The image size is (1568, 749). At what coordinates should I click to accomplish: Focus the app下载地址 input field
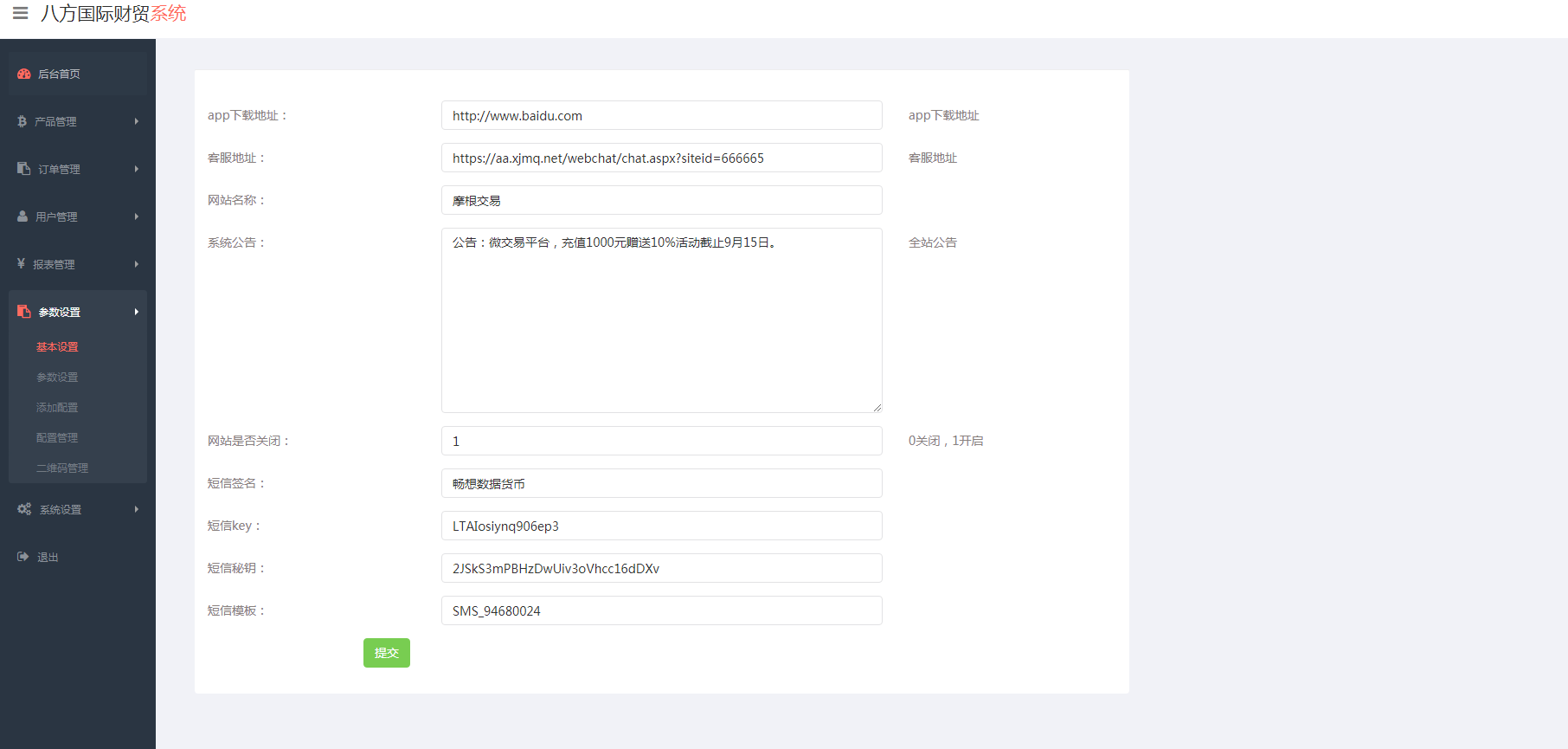point(661,115)
